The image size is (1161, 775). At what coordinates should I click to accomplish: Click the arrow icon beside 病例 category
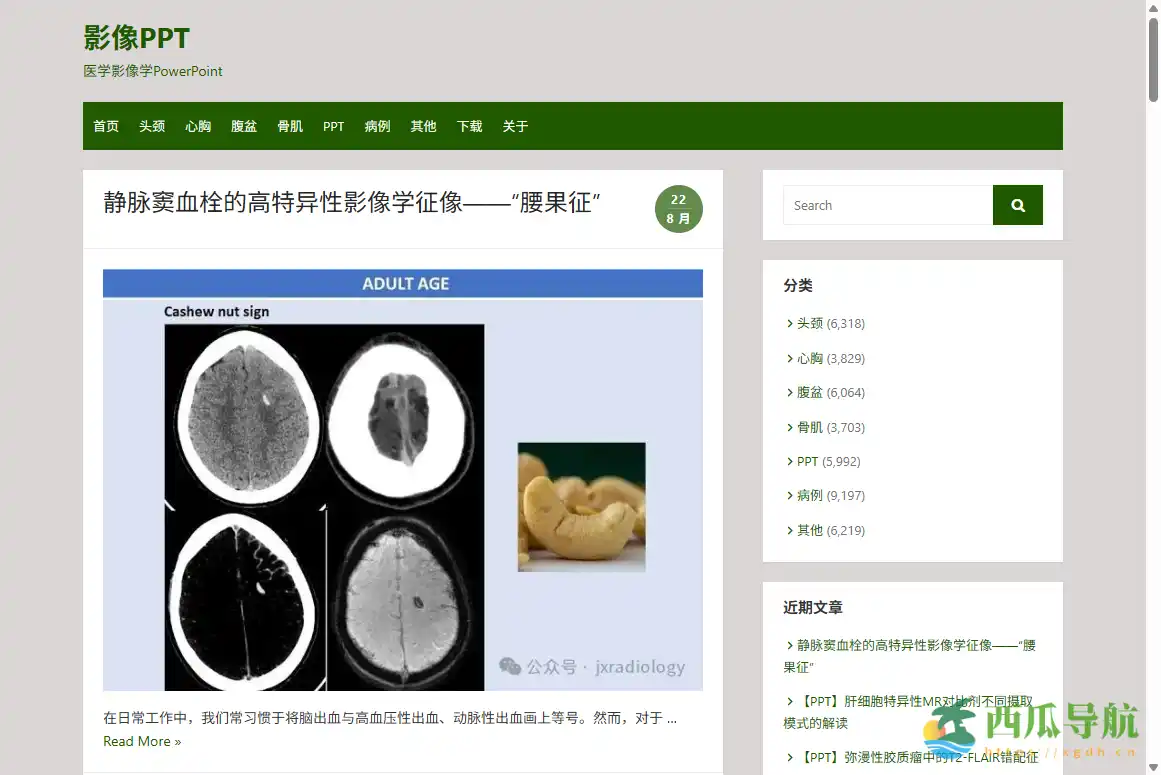(790, 495)
